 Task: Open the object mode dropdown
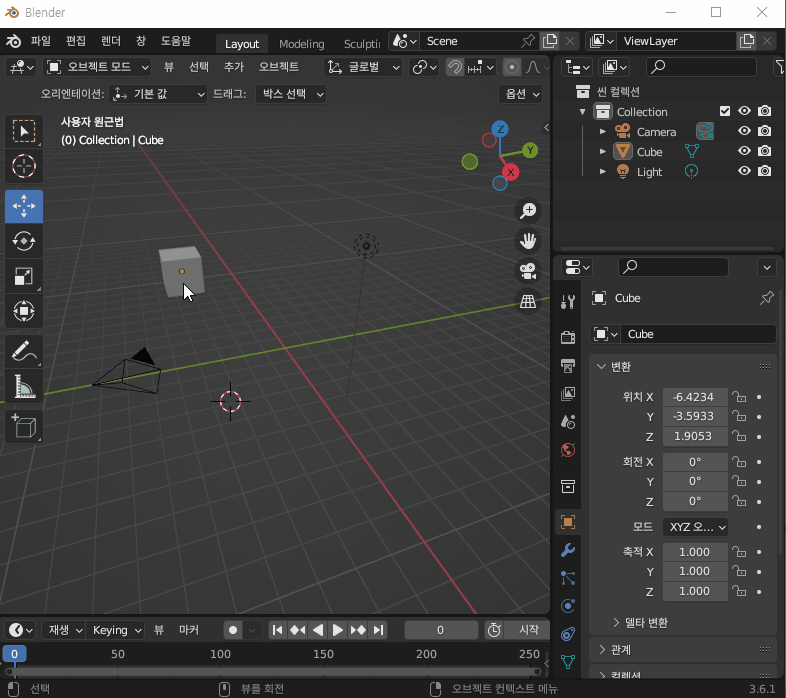(x=98, y=67)
